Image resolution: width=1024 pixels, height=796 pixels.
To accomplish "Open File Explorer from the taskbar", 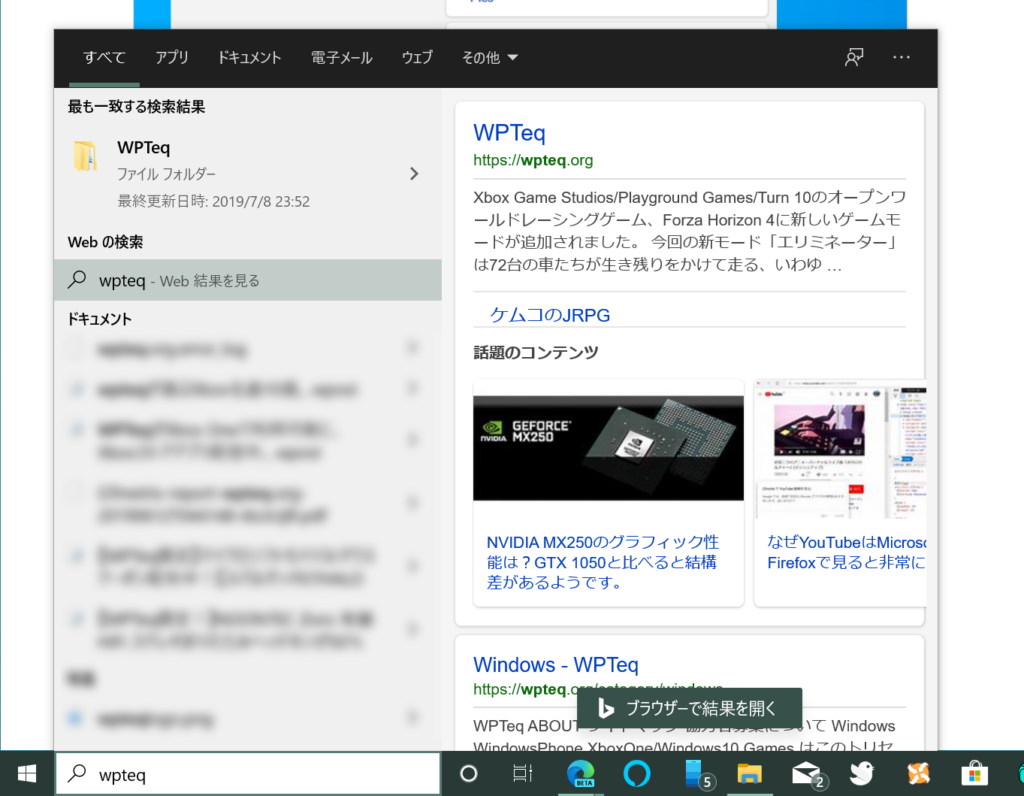I will click(x=749, y=773).
